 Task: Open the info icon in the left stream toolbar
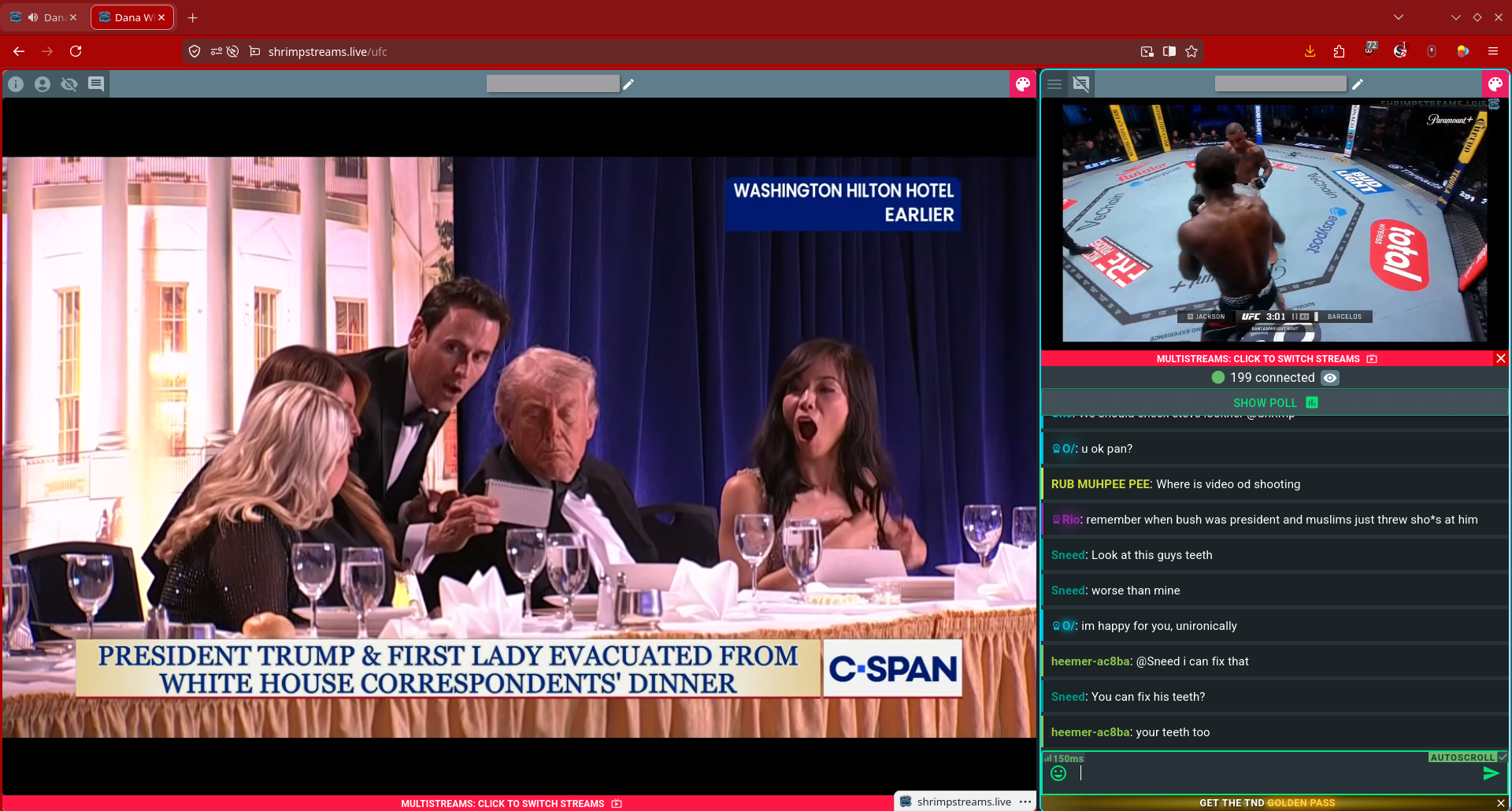pos(16,84)
